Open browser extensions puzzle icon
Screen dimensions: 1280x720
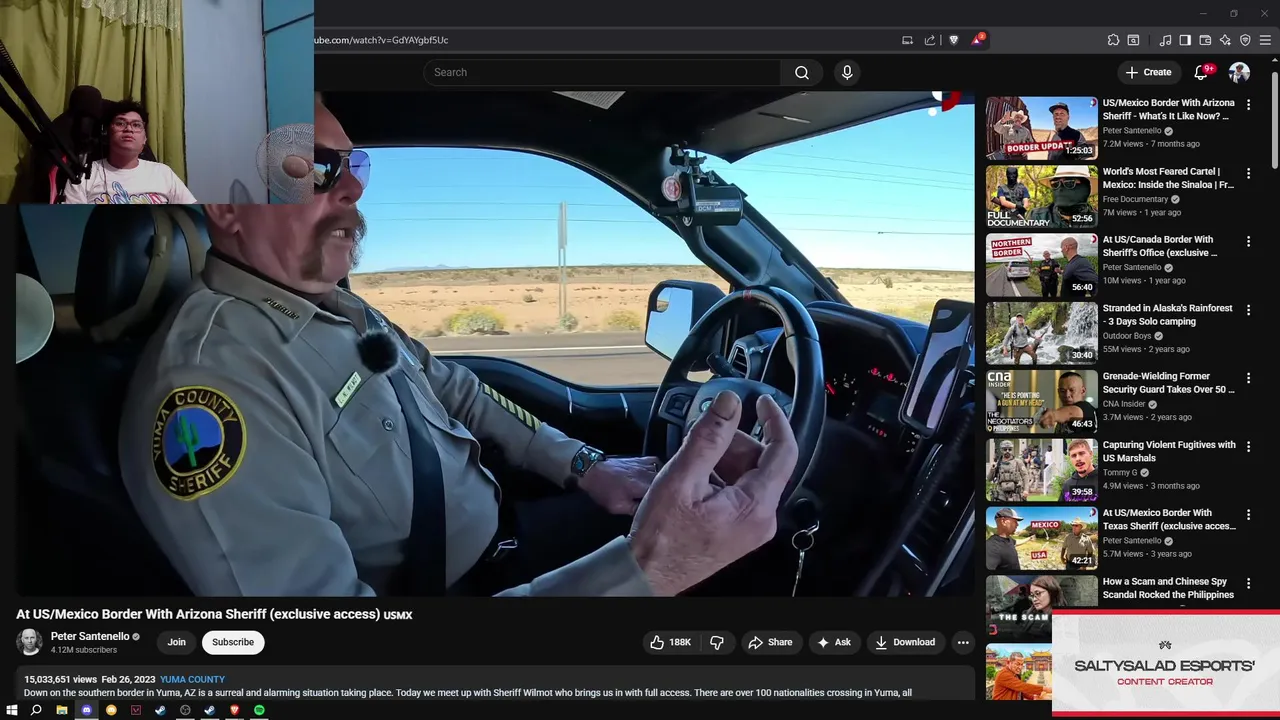1113,40
